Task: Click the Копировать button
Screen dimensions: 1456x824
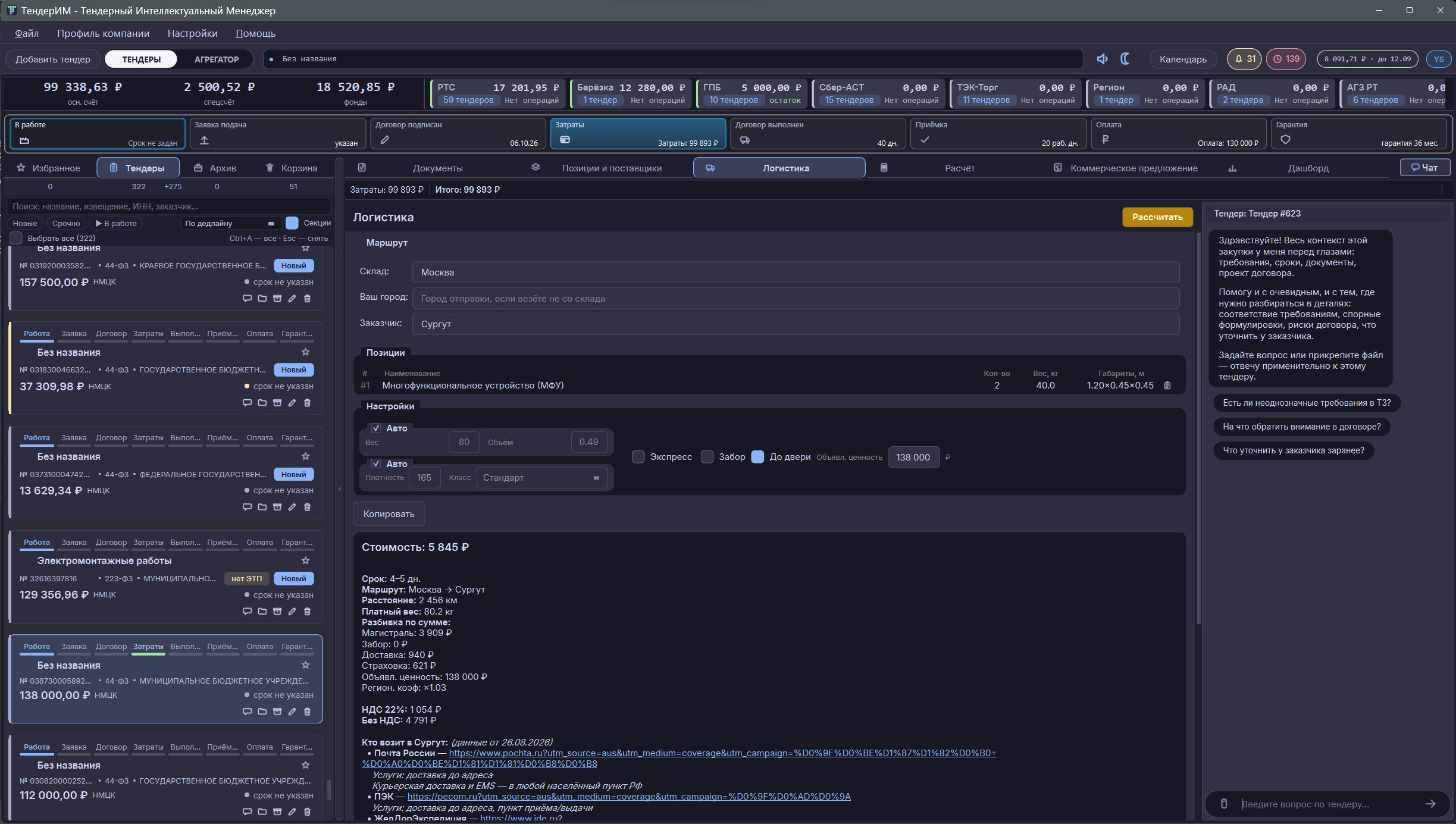Action: point(389,514)
